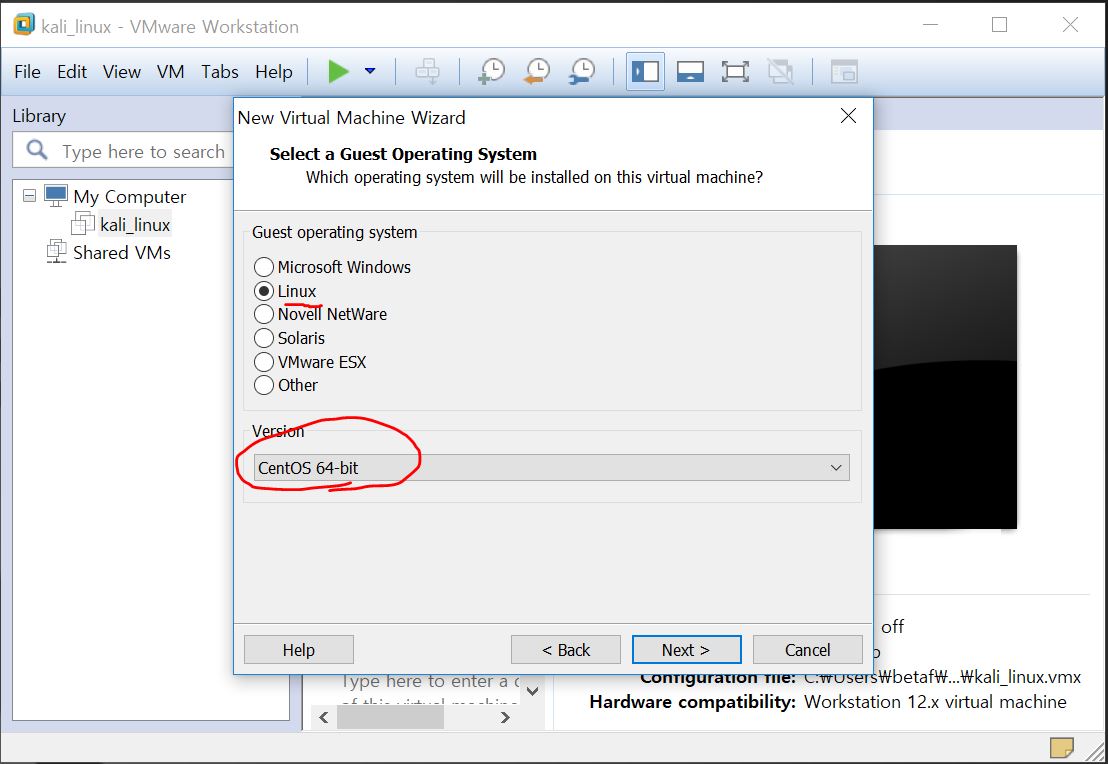Click the kali_linux.vmx configuration file path

(942, 677)
